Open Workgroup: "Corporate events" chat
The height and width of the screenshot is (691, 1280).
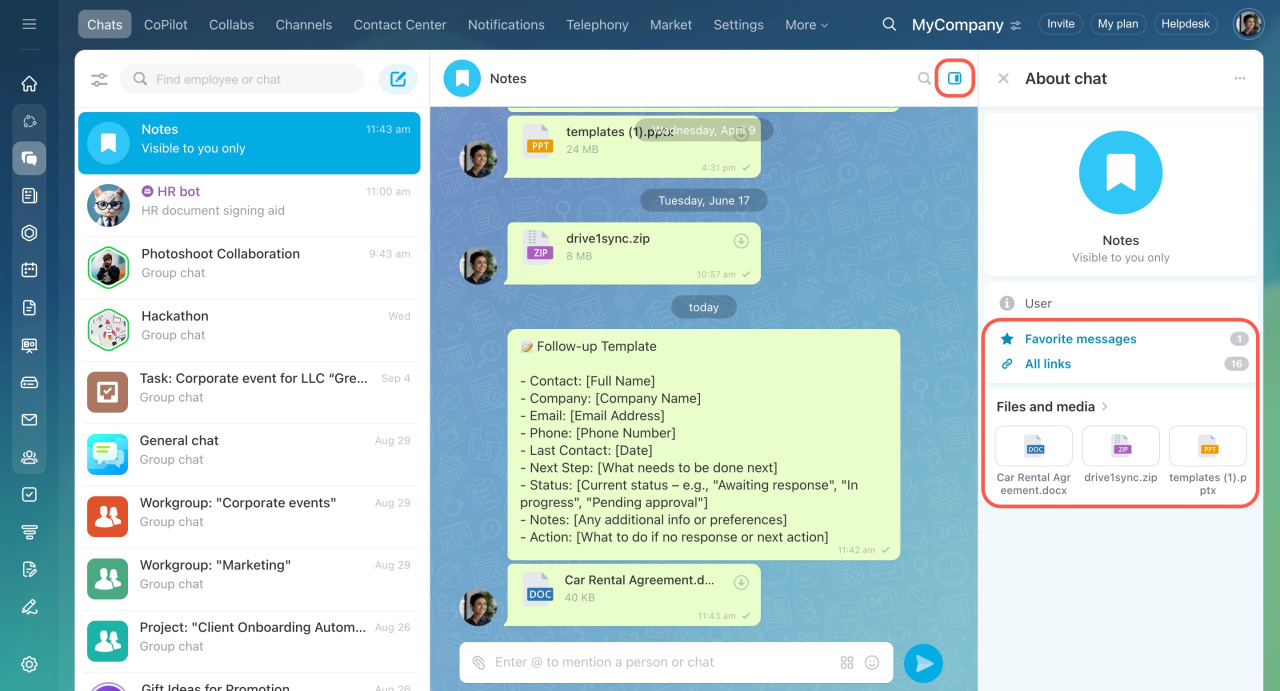pos(249,517)
